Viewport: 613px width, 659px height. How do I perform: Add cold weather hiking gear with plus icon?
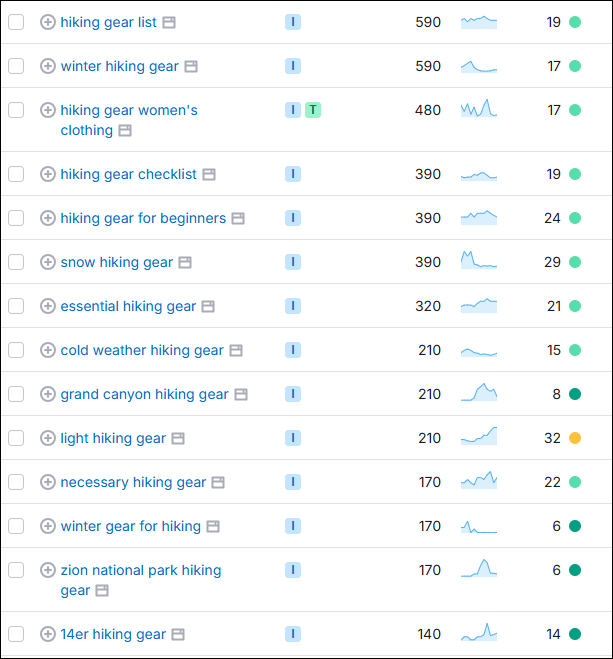pos(48,350)
